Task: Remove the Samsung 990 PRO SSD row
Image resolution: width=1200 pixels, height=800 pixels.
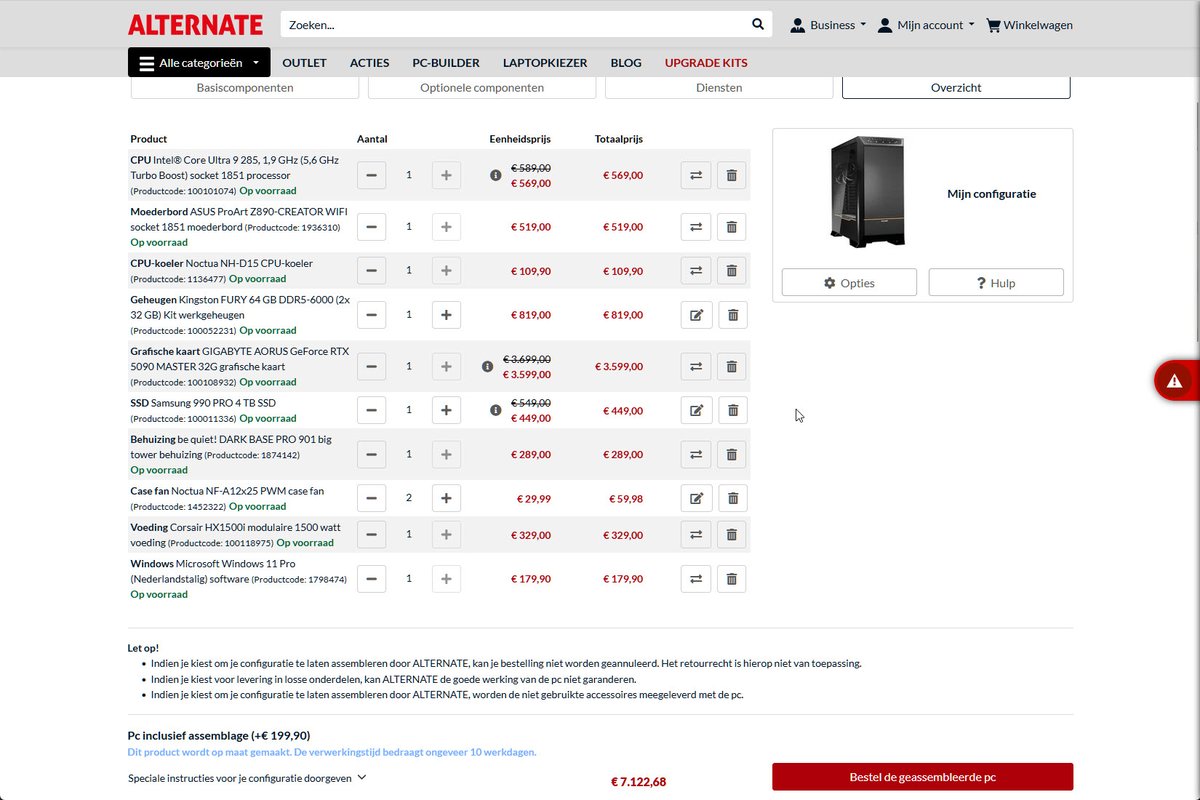Action: pos(731,410)
